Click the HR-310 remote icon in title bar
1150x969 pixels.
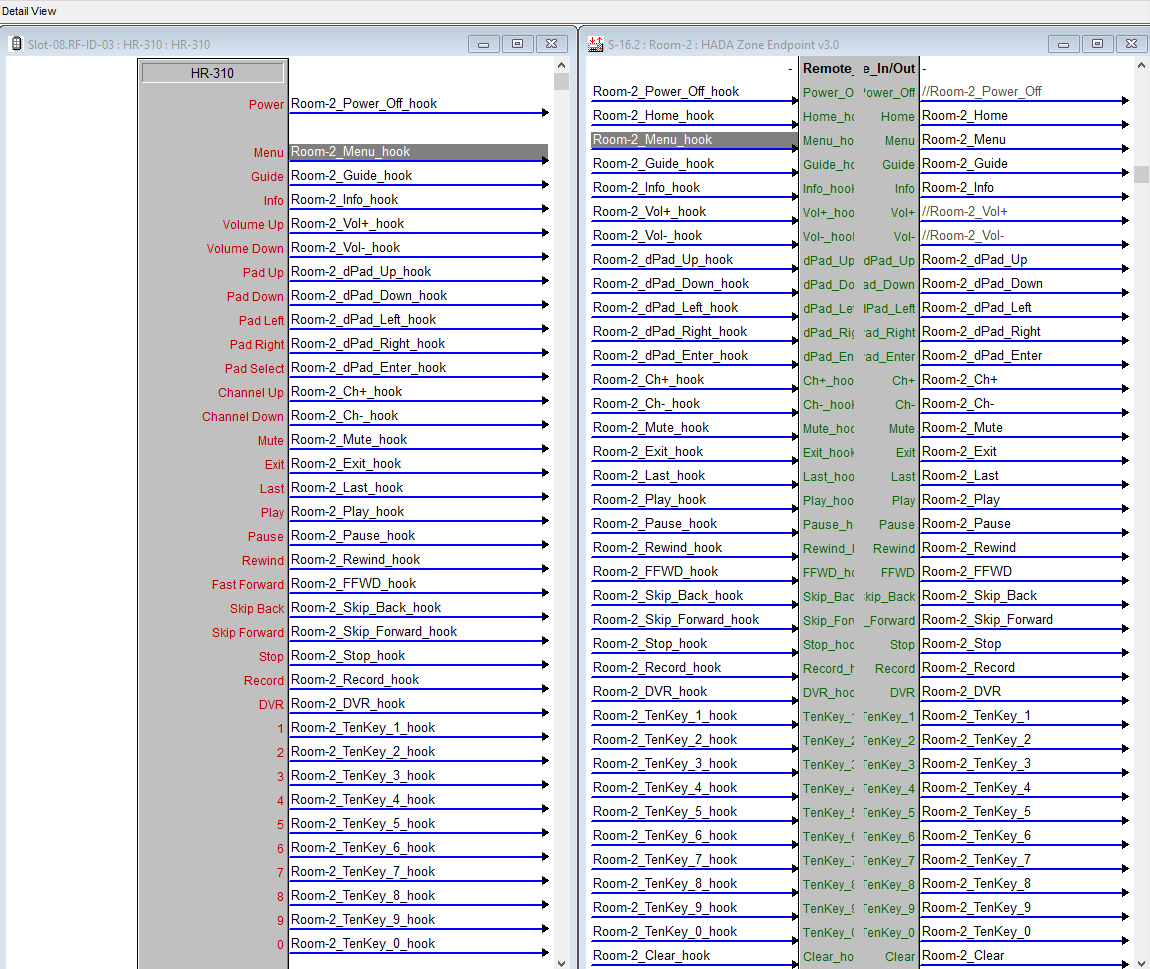pos(16,44)
